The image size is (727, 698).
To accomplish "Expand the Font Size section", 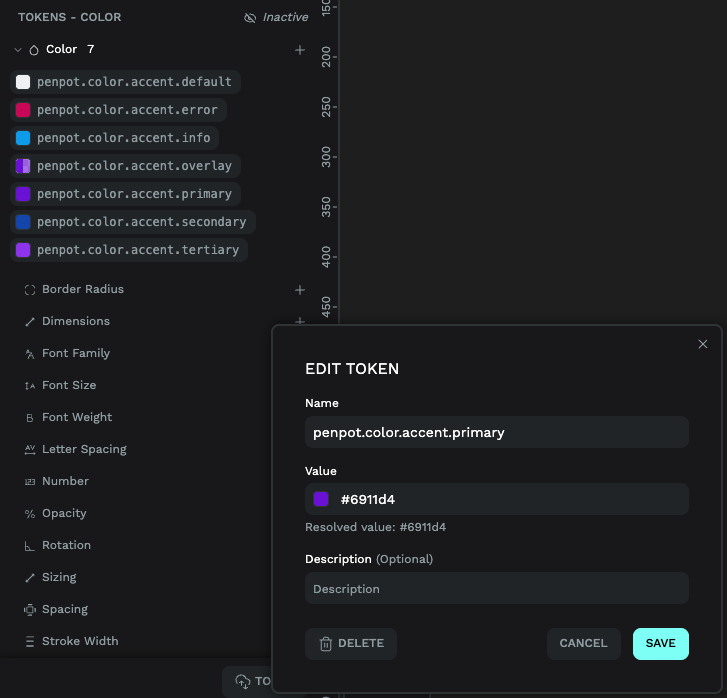I will [69, 386].
